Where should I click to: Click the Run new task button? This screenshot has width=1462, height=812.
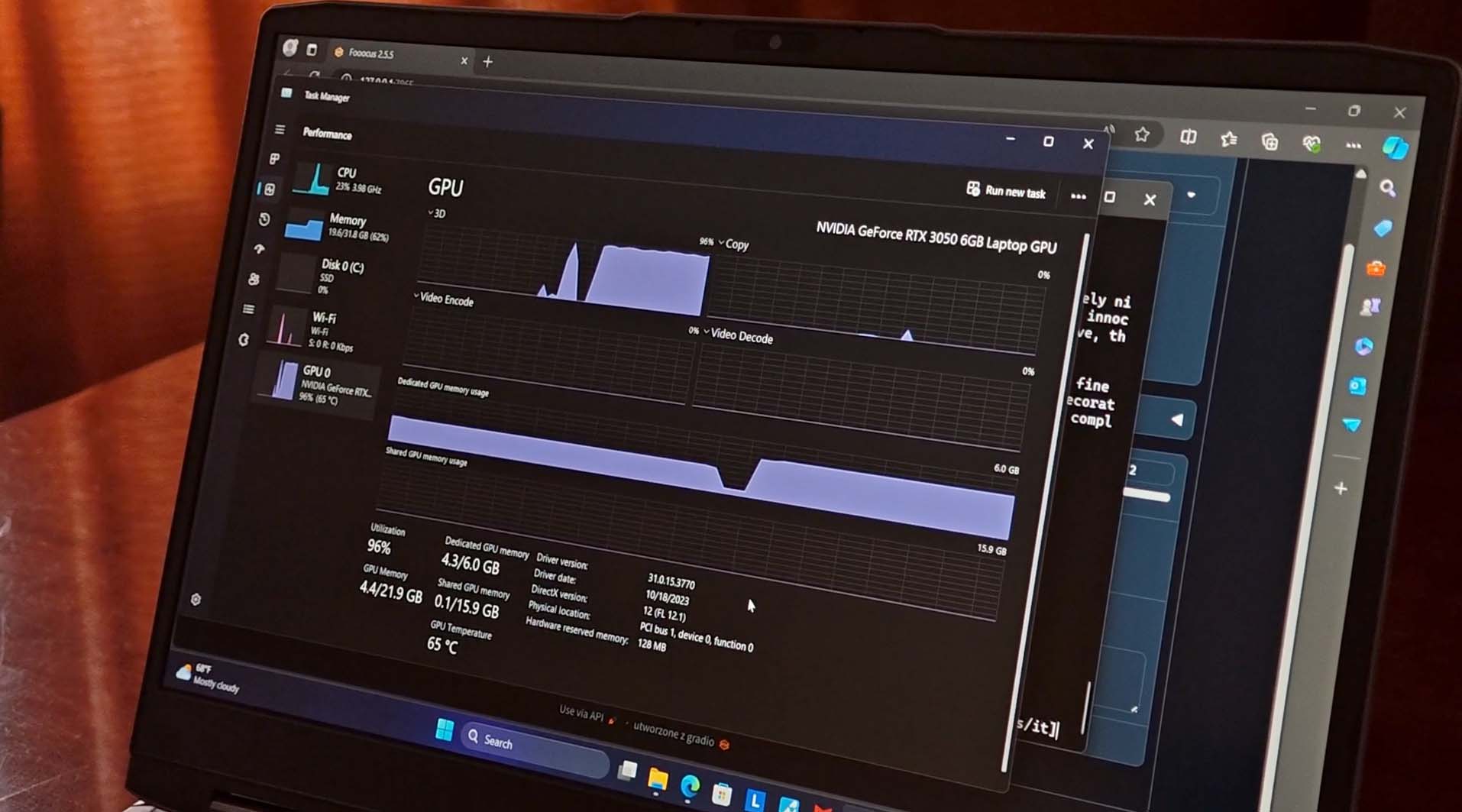(x=1005, y=191)
